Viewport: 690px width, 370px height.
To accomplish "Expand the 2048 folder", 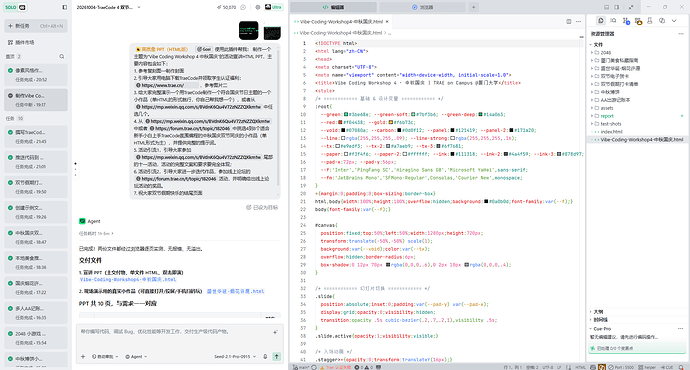I will [x=606, y=52].
